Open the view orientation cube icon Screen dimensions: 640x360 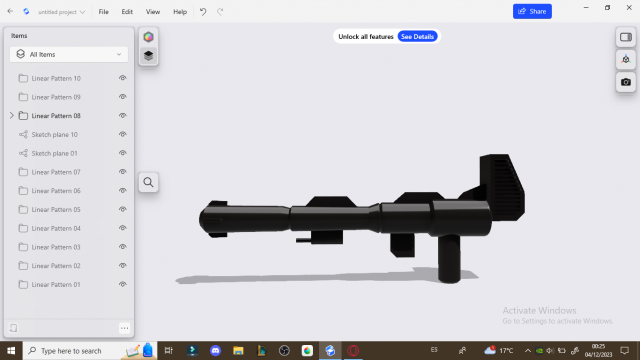[x=626, y=60]
